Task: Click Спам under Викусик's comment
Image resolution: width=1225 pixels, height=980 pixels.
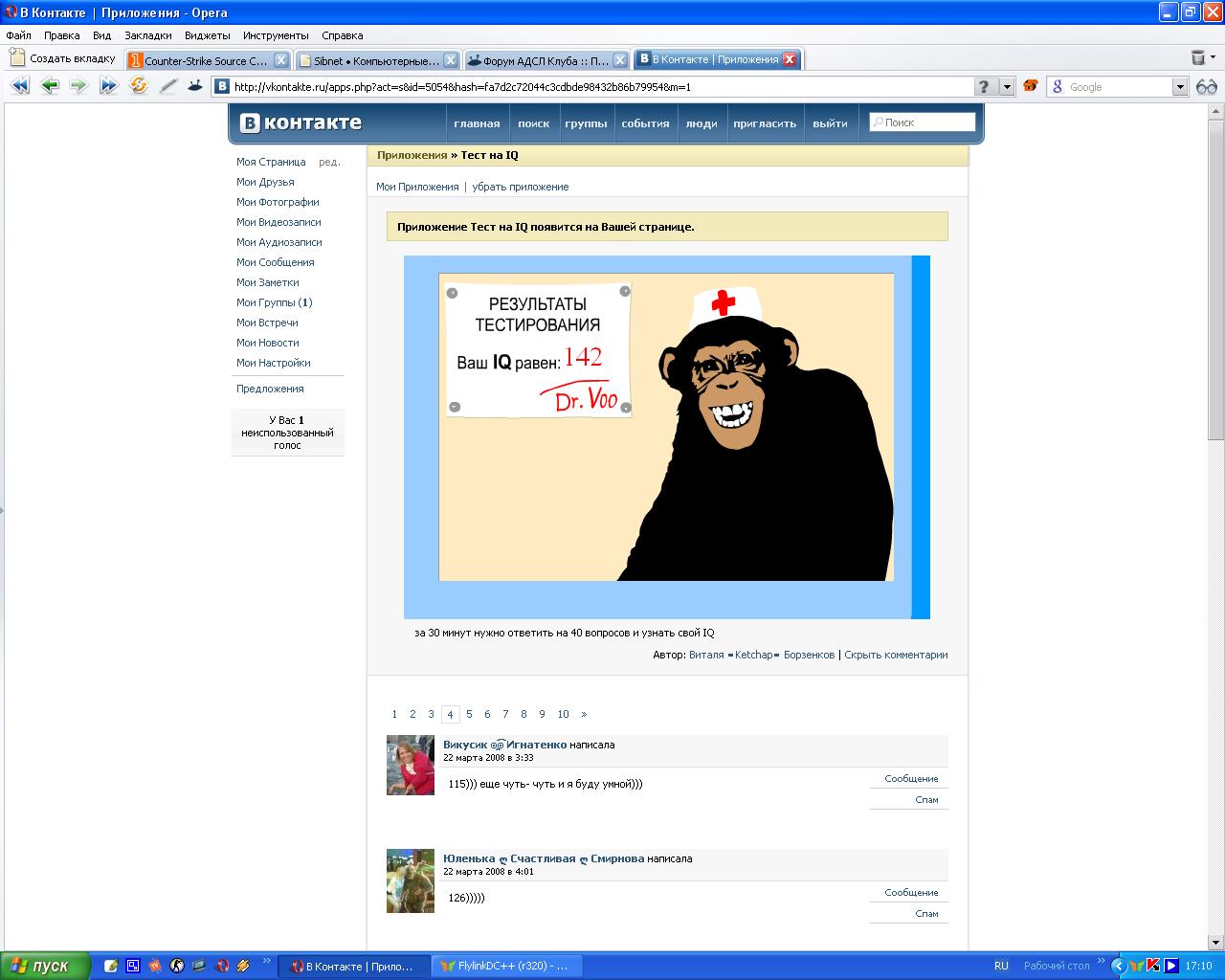Action: coord(926,799)
